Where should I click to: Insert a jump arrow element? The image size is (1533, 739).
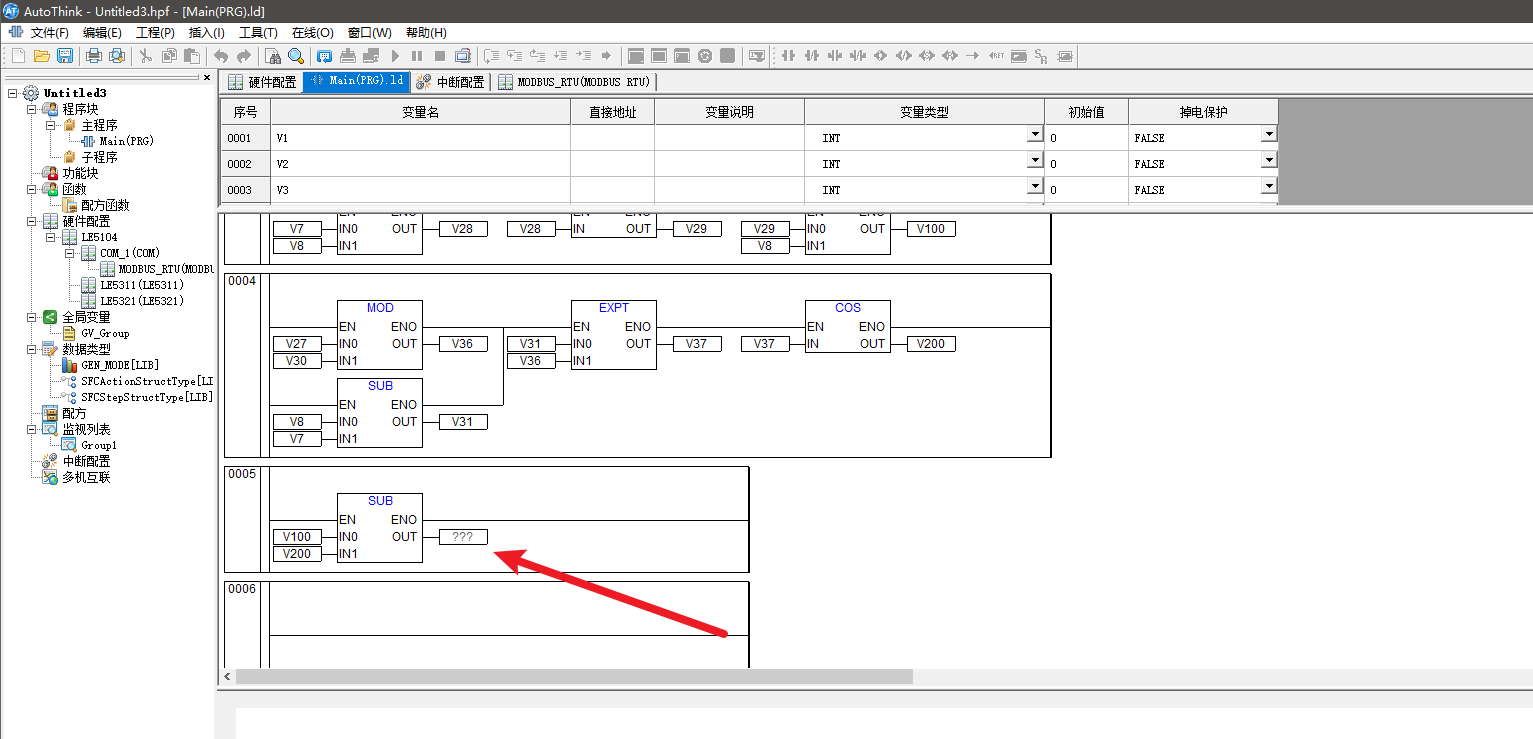coord(973,56)
